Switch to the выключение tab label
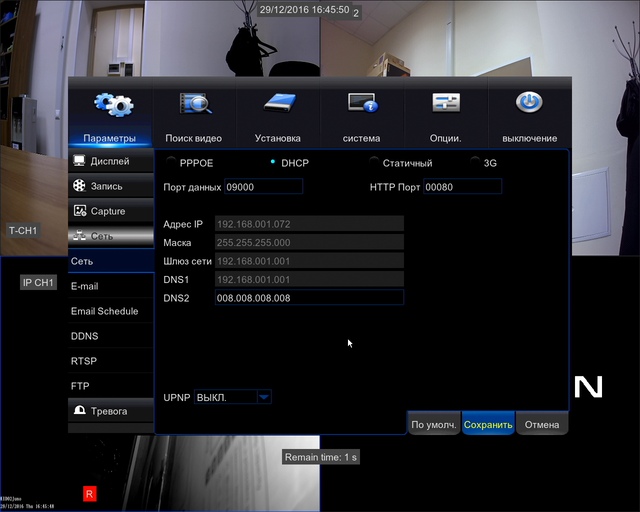 (x=529, y=138)
